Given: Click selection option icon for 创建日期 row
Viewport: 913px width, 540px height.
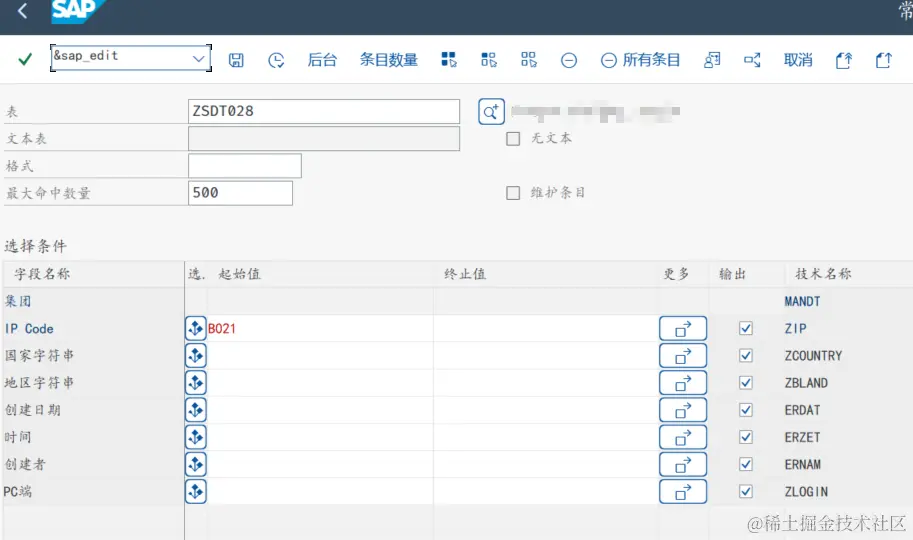Looking at the screenshot, I should (196, 410).
